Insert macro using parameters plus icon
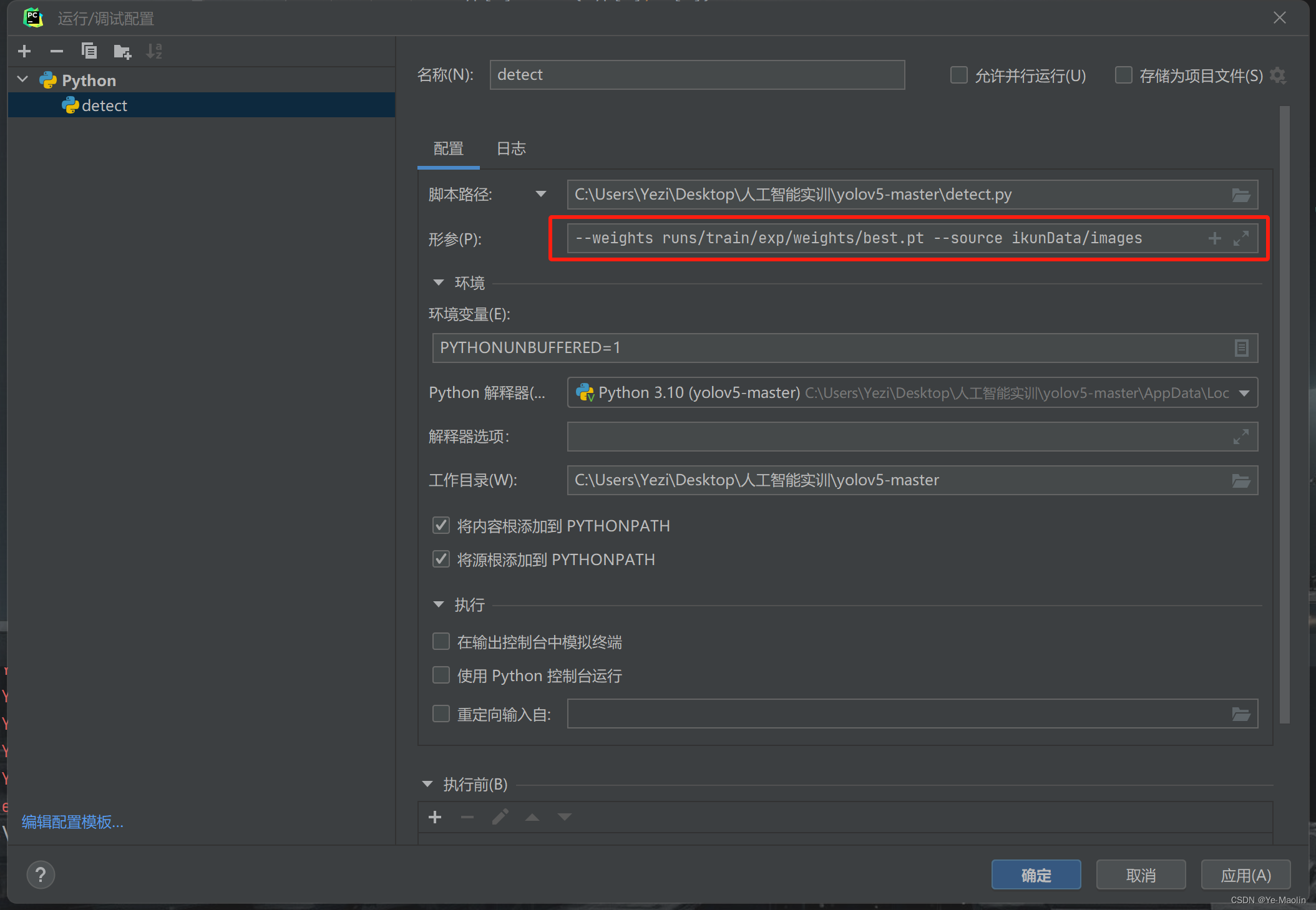This screenshot has height=910, width=1316. tap(1214, 238)
